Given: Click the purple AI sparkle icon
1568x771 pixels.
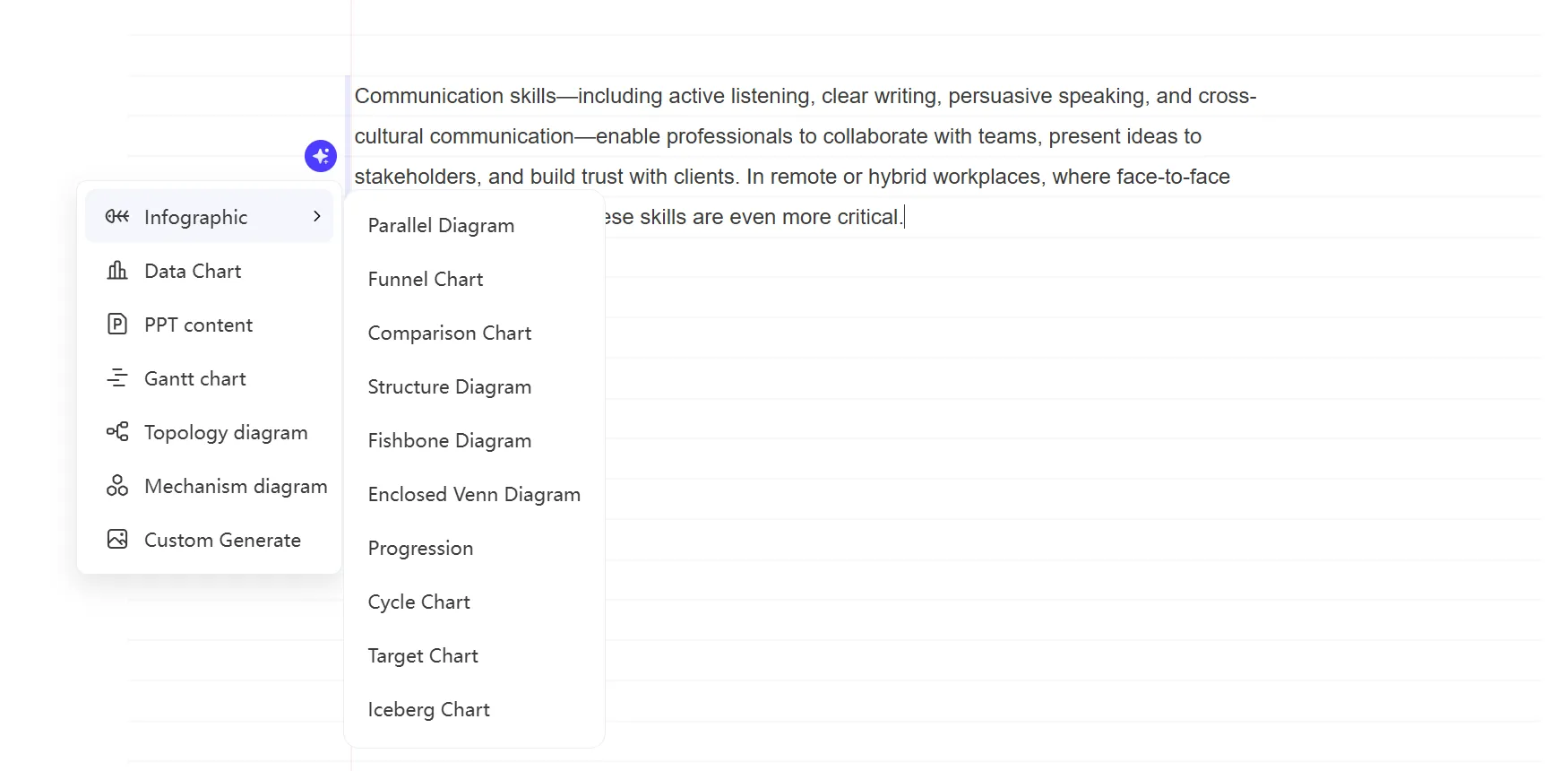Looking at the screenshot, I should click(321, 156).
